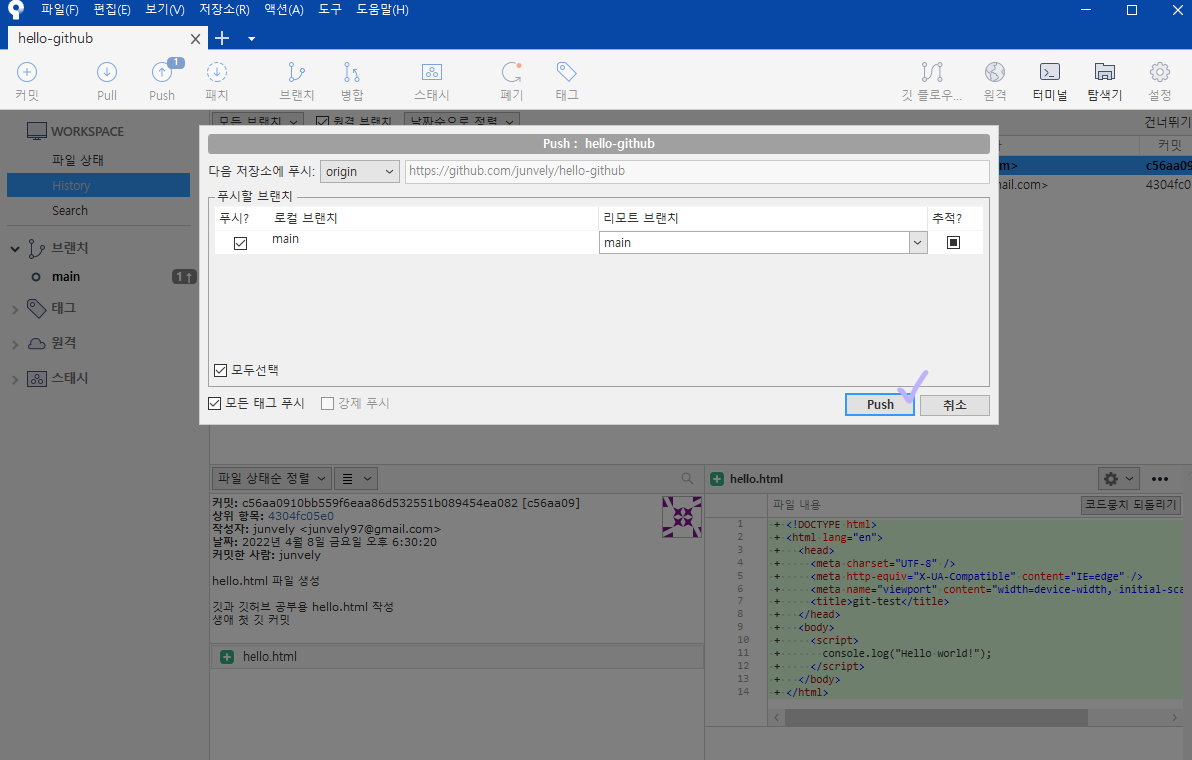1192x760 pixels.
Task: Click the 코드뭉치 되돌리기 button
Action: pyautogui.click(x=1130, y=505)
